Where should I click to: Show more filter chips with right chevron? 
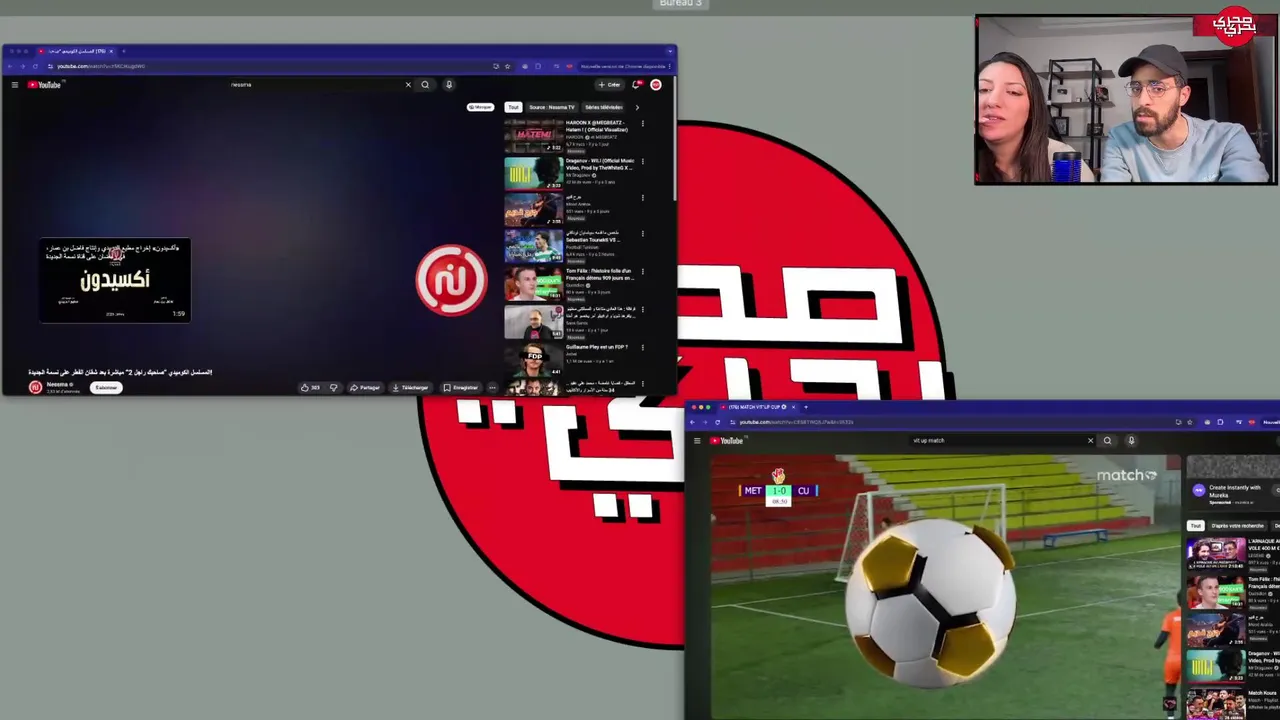pos(637,107)
